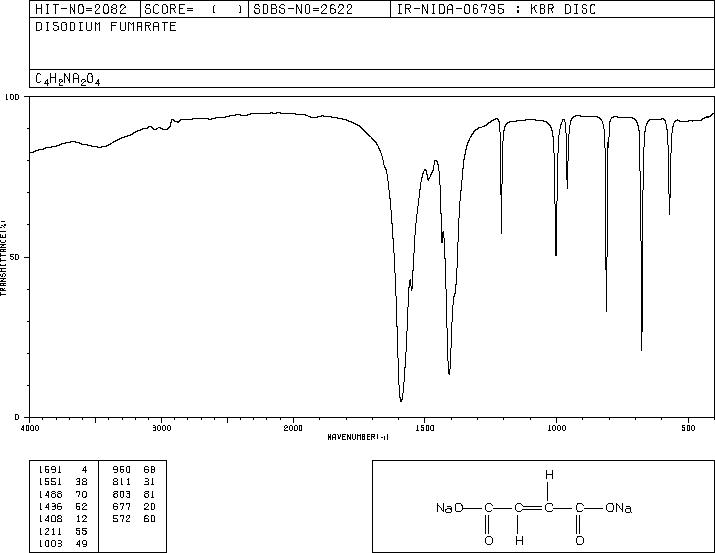Select peak table entry 811
The width and height of the screenshot is (715, 553).
coord(122,482)
